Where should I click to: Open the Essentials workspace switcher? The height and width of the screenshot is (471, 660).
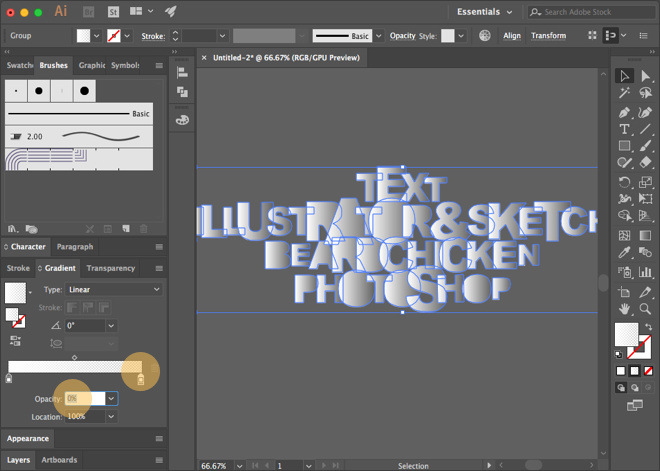[x=484, y=12]
